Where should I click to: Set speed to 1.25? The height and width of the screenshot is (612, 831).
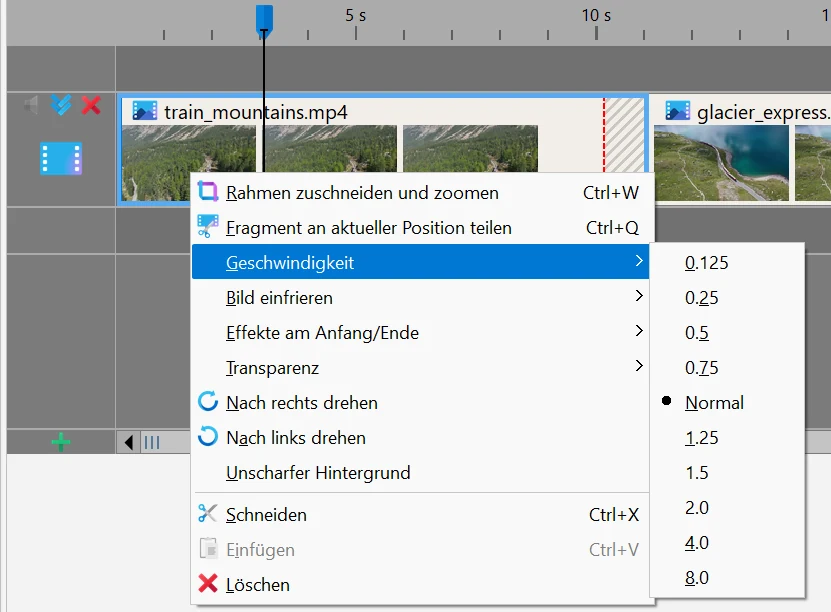pyautogui.click(x=727, y=438)
